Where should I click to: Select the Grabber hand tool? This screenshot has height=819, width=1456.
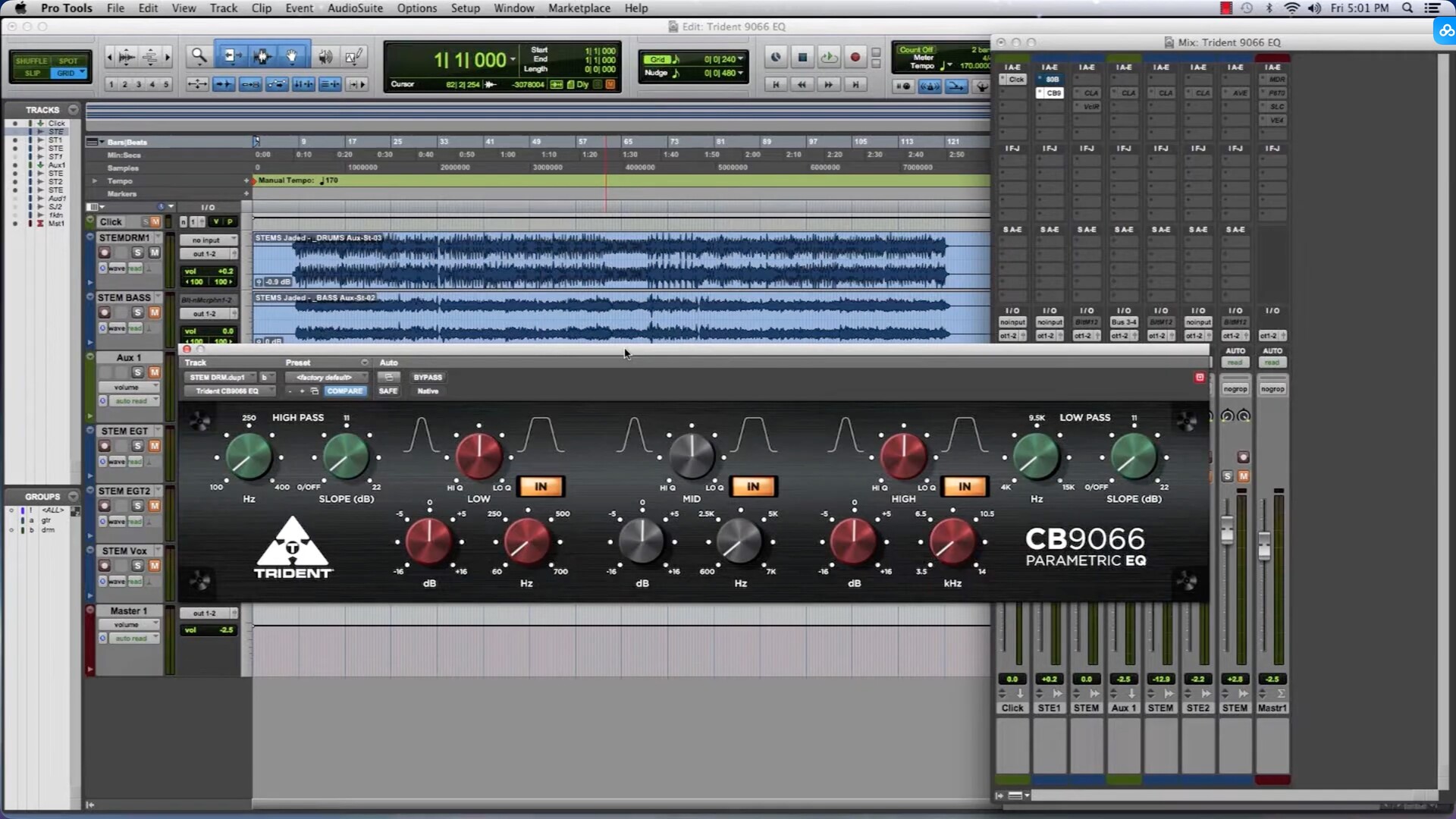292,56
